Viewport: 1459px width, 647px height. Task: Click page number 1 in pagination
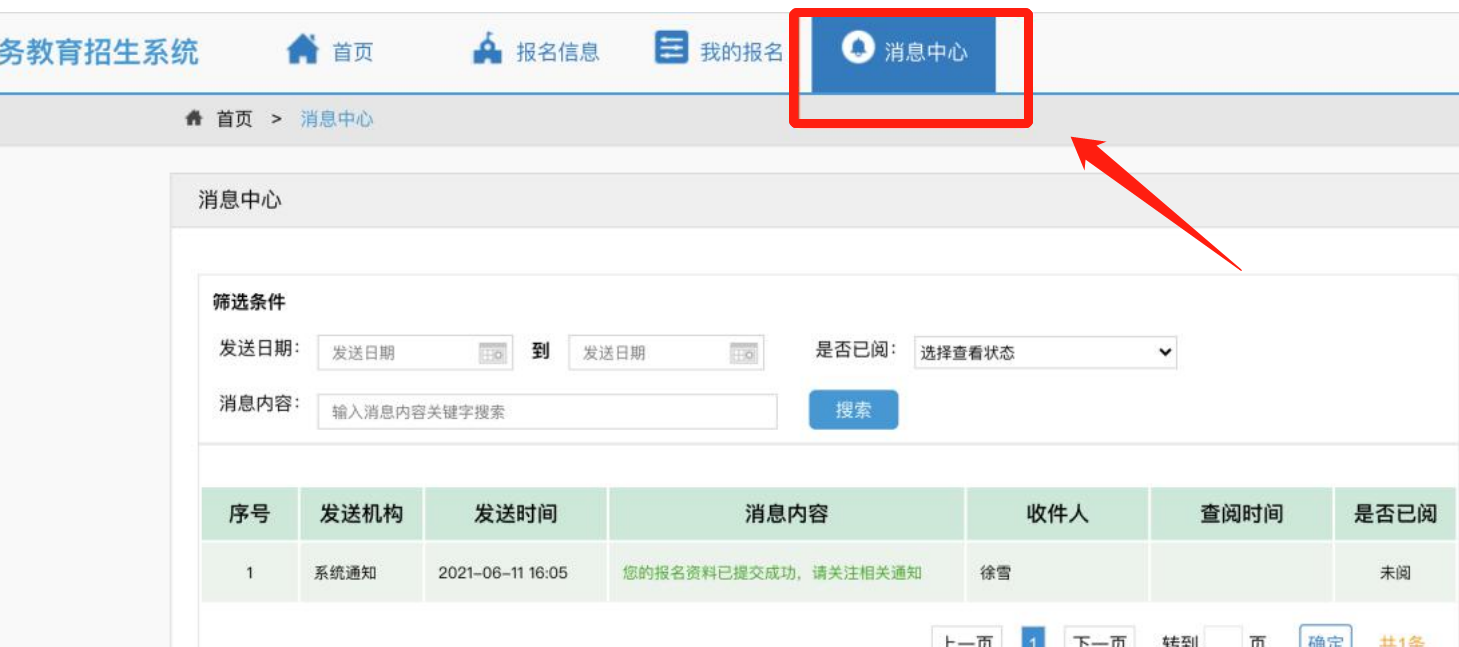coord(1033,638)
